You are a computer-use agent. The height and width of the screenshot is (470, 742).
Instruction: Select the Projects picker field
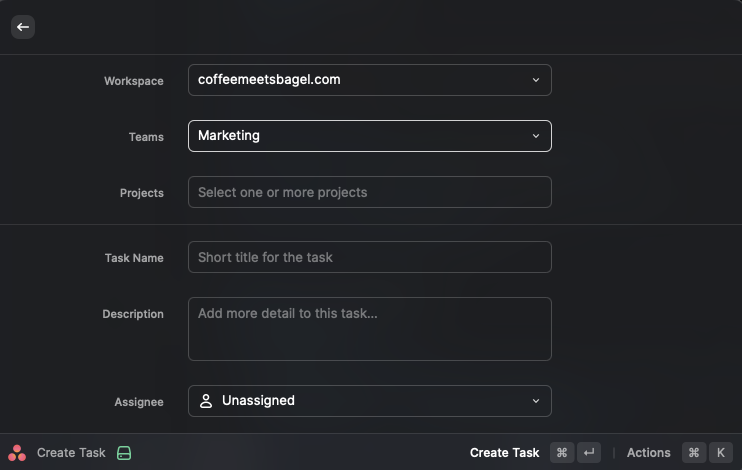tap(370, 192)
